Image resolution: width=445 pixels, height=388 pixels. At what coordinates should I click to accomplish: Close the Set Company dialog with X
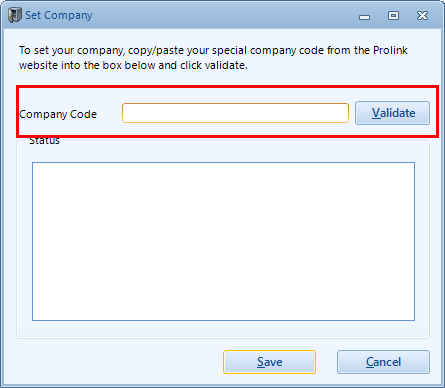click(x=422, y=16)
